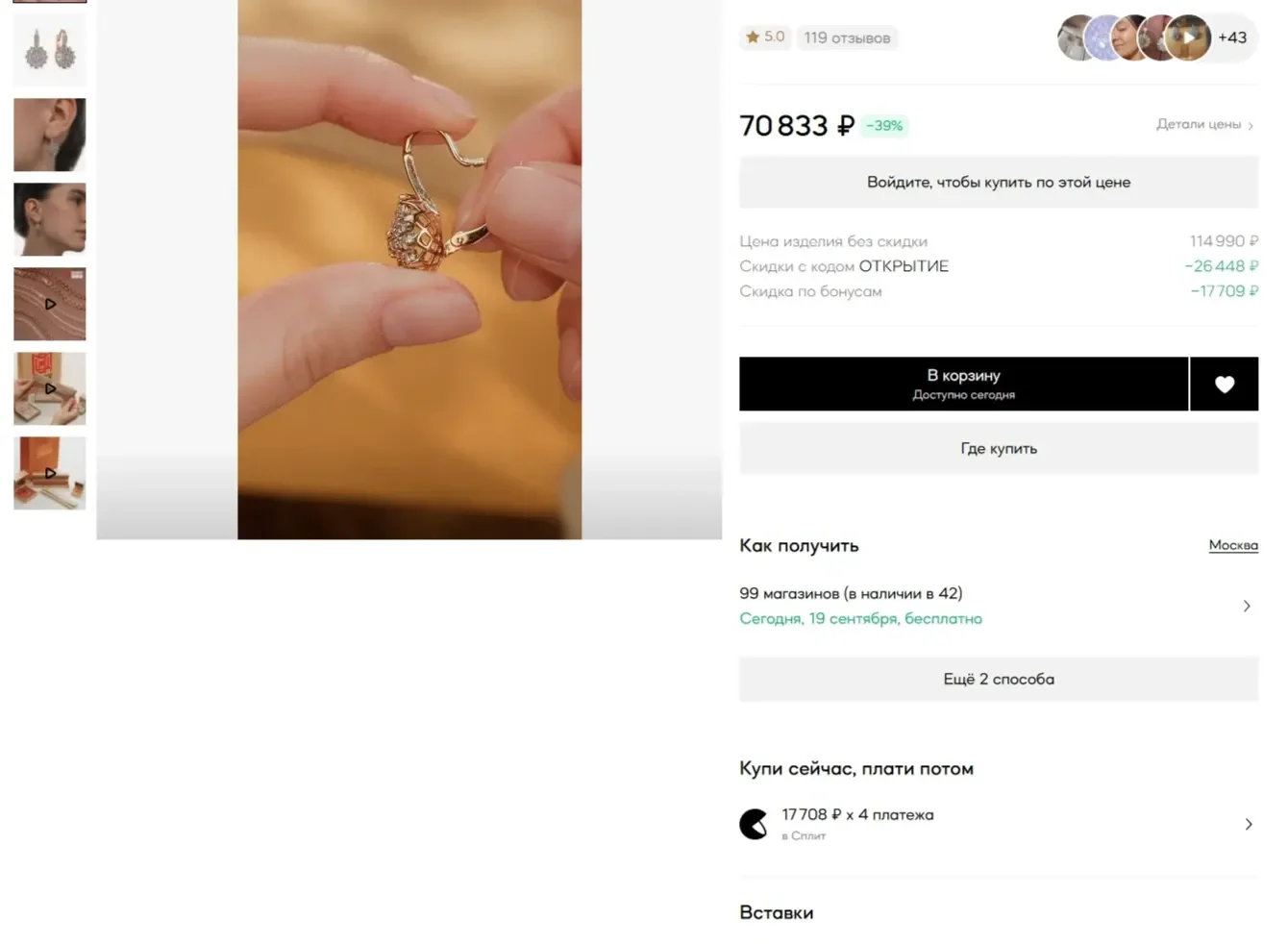Open Детали цены price details
This screenshot has height=944, width=1288.
[x=1204, y=124]
